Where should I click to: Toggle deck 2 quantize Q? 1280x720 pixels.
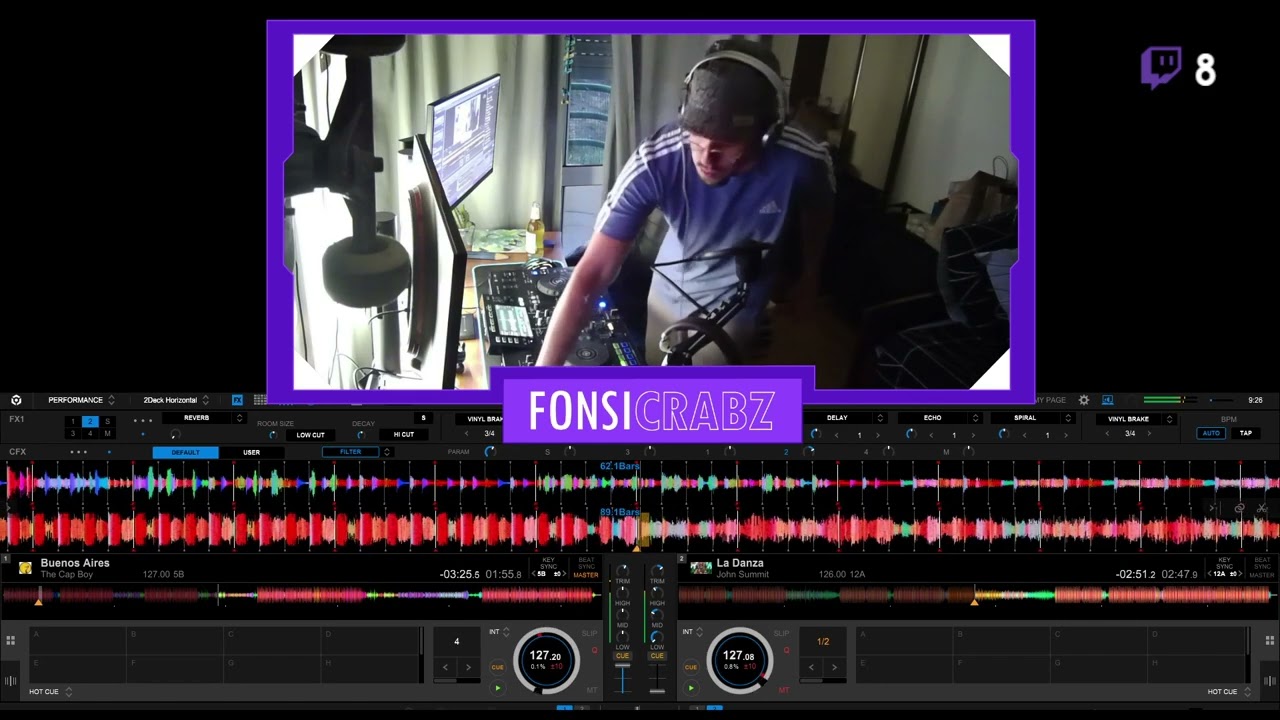[x=786, y=650]
